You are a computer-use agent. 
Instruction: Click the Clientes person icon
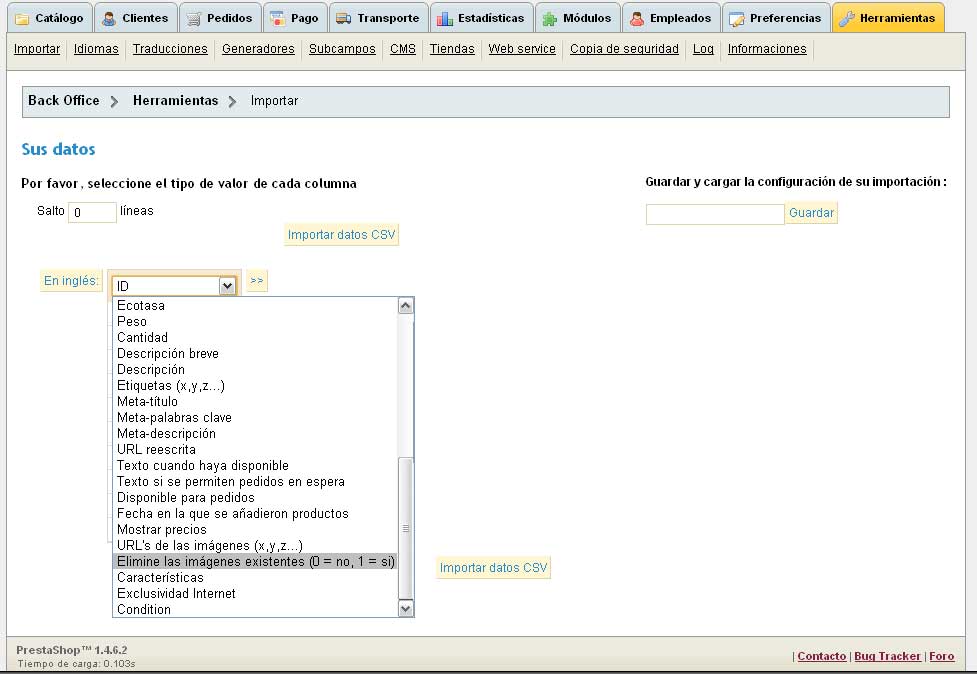[x=109, y=19]
